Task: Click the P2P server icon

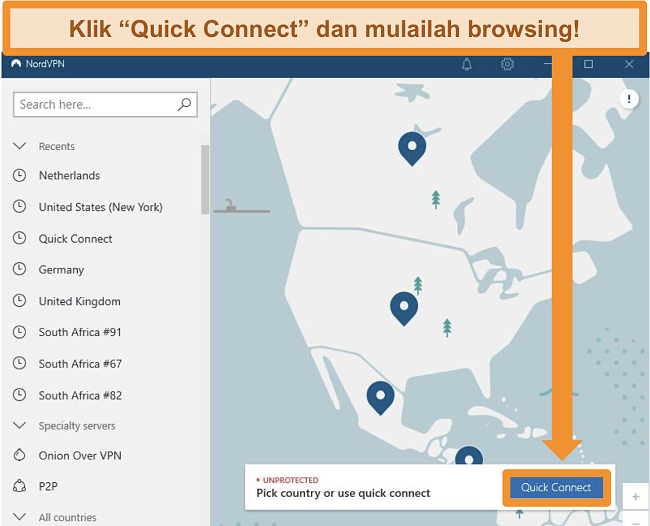Action: point(19,486)
